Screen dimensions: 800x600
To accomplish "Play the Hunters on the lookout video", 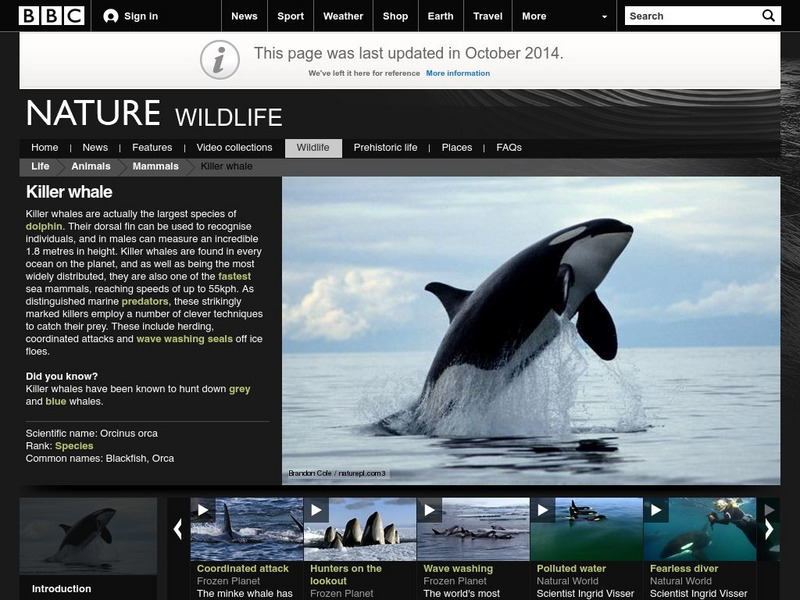I will (x=316, y=510).
